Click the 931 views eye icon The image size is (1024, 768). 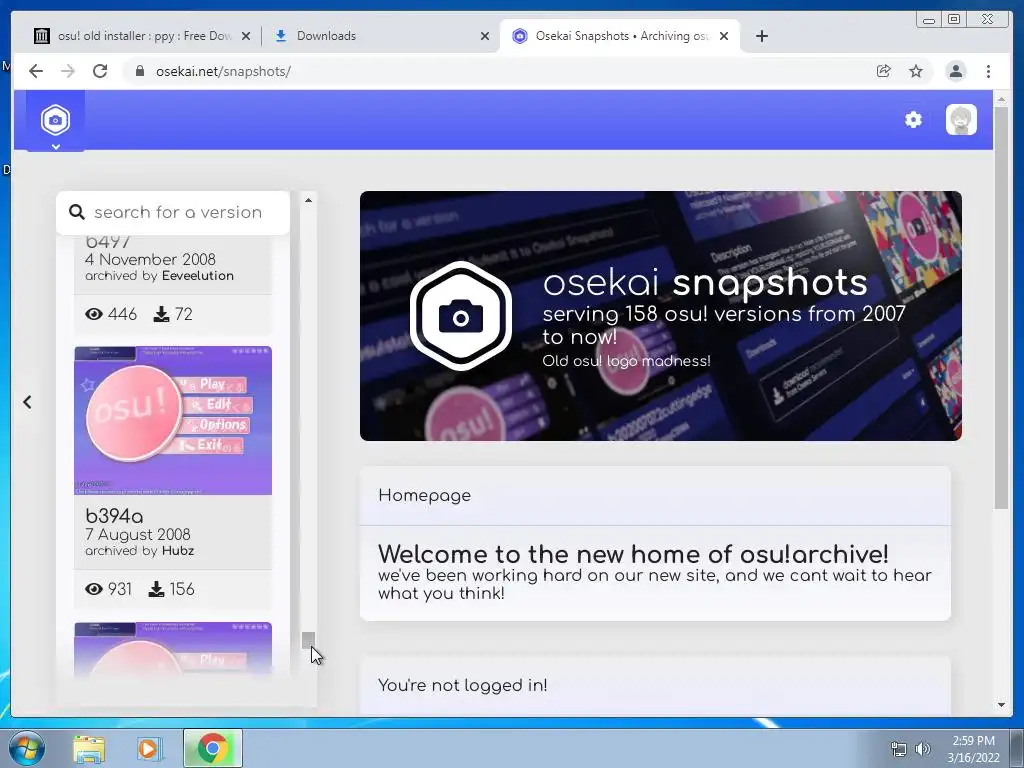click(x=94, y=589)
